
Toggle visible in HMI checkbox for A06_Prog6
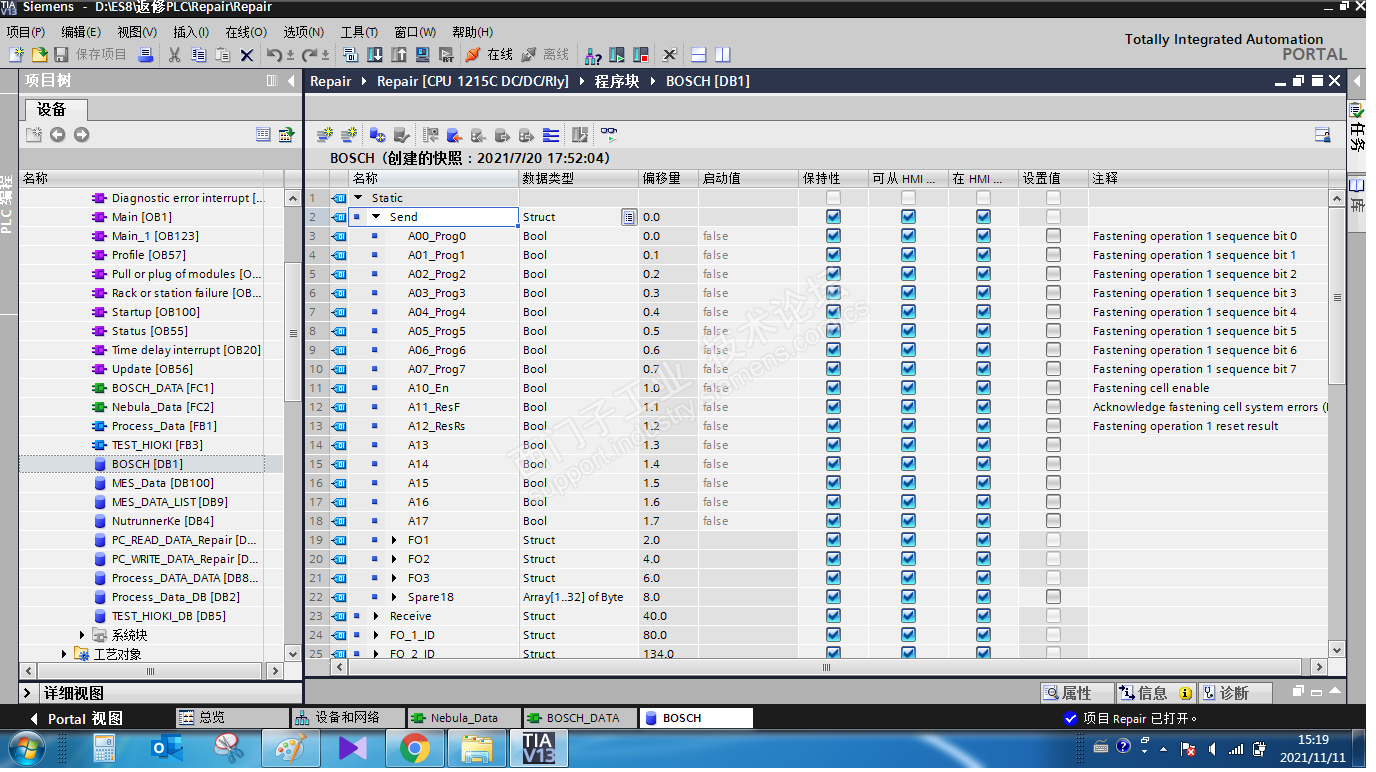pos(983,350)
